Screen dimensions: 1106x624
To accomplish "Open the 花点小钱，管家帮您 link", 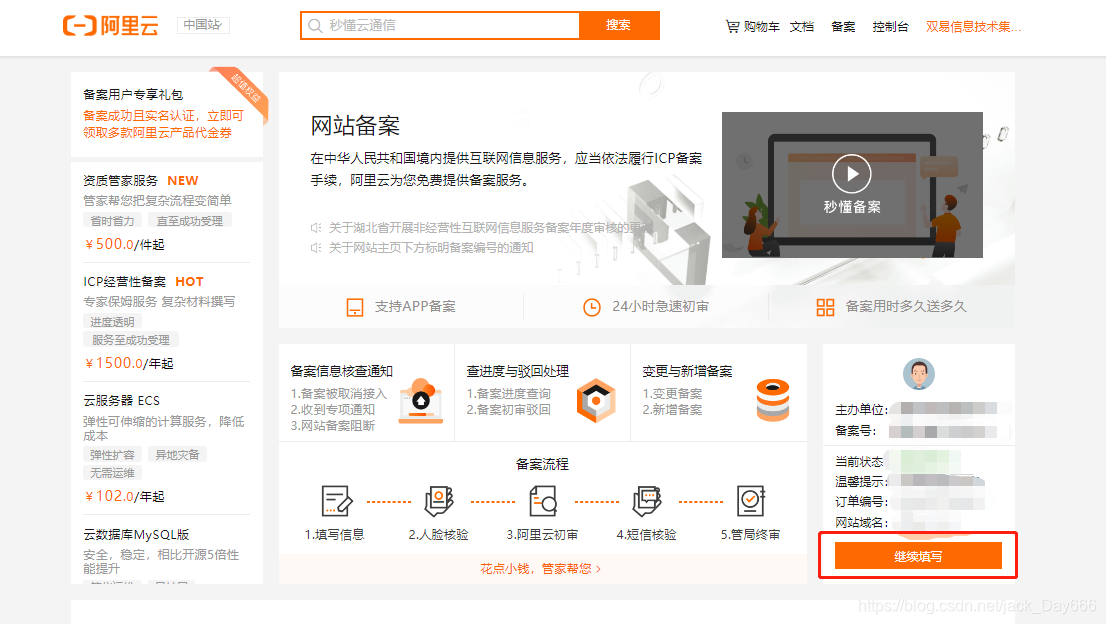I will 540,568.
